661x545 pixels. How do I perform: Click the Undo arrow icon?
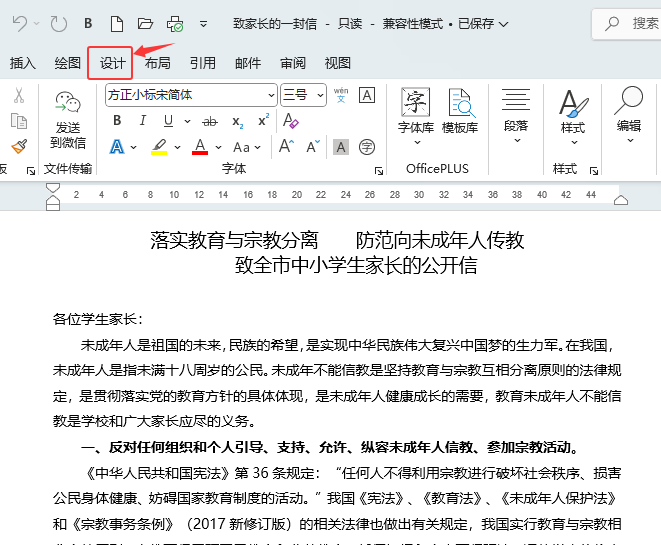20,23
